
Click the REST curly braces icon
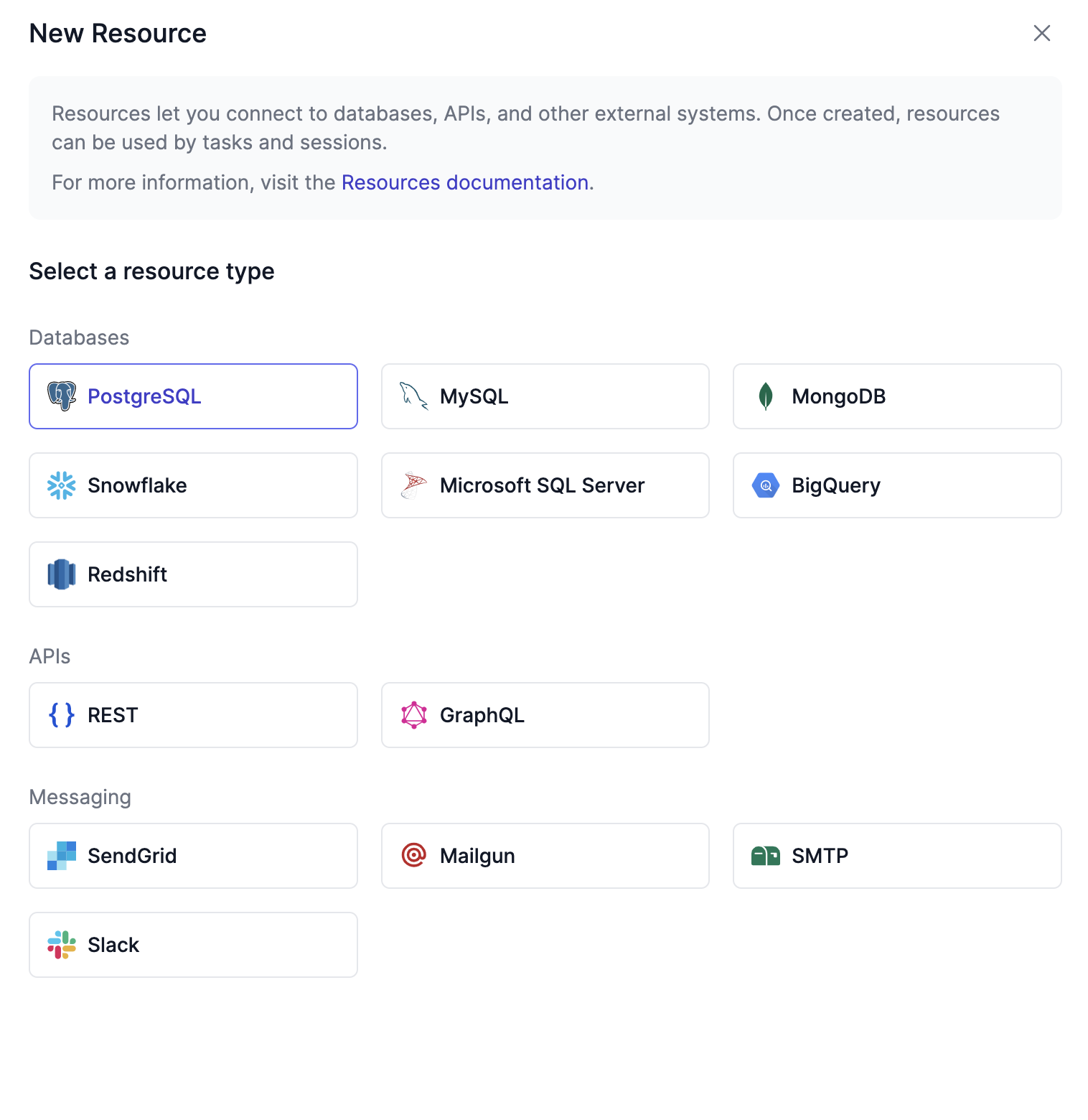click(x=62, y=715)
